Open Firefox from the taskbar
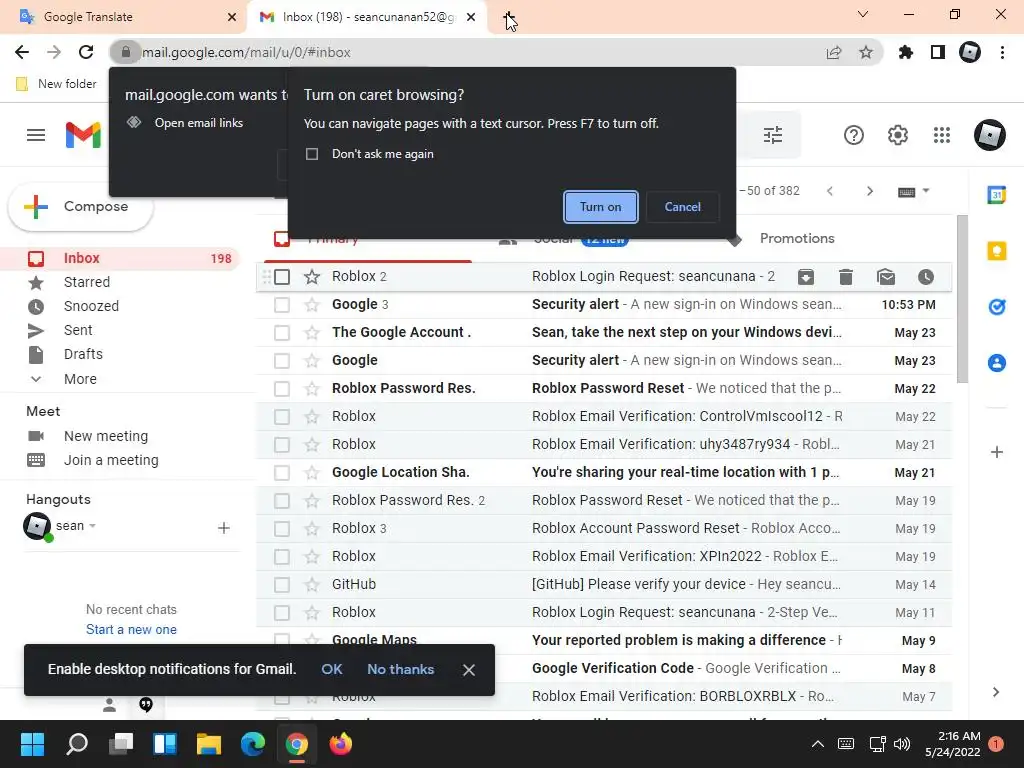Viewport: 1024px width, 768px height. pos(340,744)
